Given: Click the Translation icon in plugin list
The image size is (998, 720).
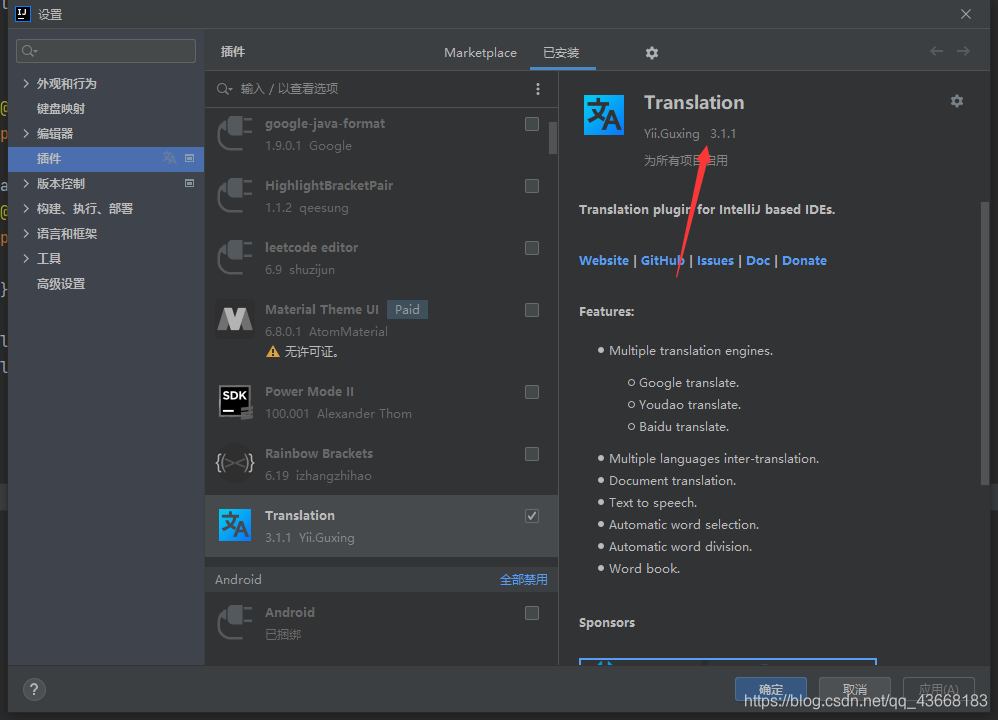Looking at the screenshot, I should 235,525.
